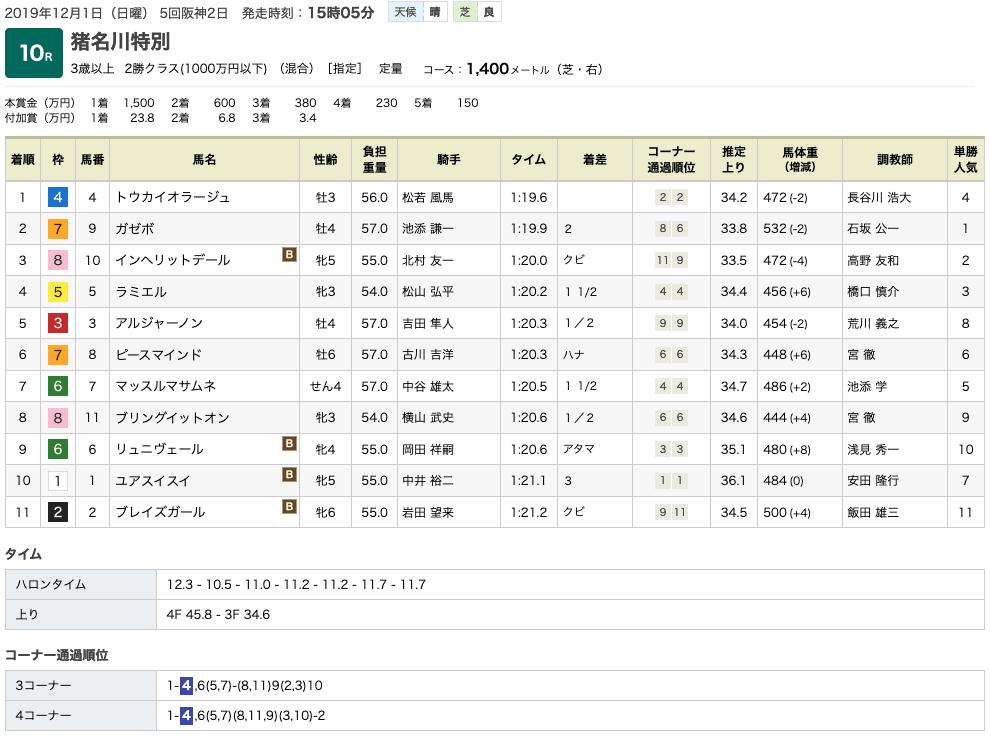The height and width of the screenshot is (739, 990).
Task: Open horse name トウカイオラージュ
Action: 173,198
